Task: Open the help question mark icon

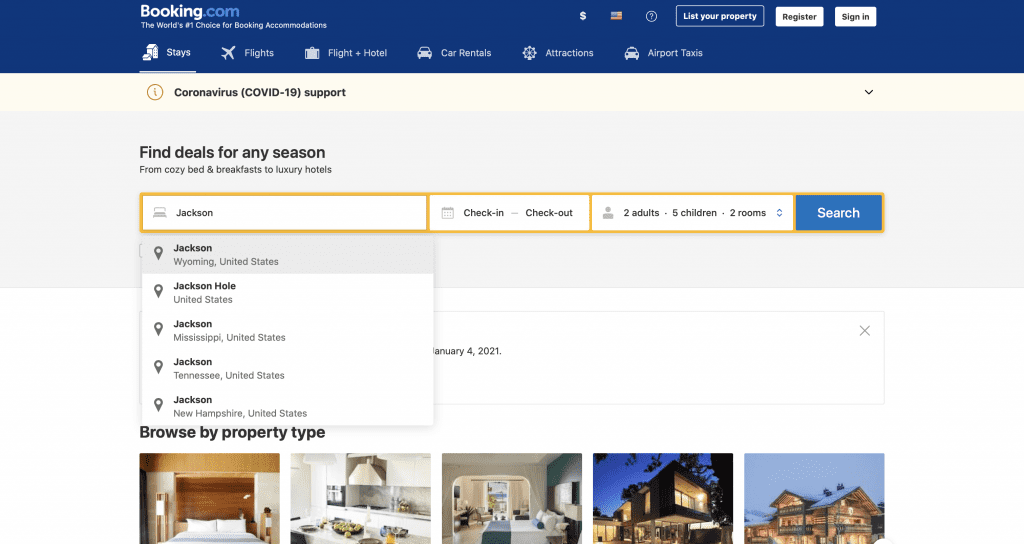Action: click(651, 16)
